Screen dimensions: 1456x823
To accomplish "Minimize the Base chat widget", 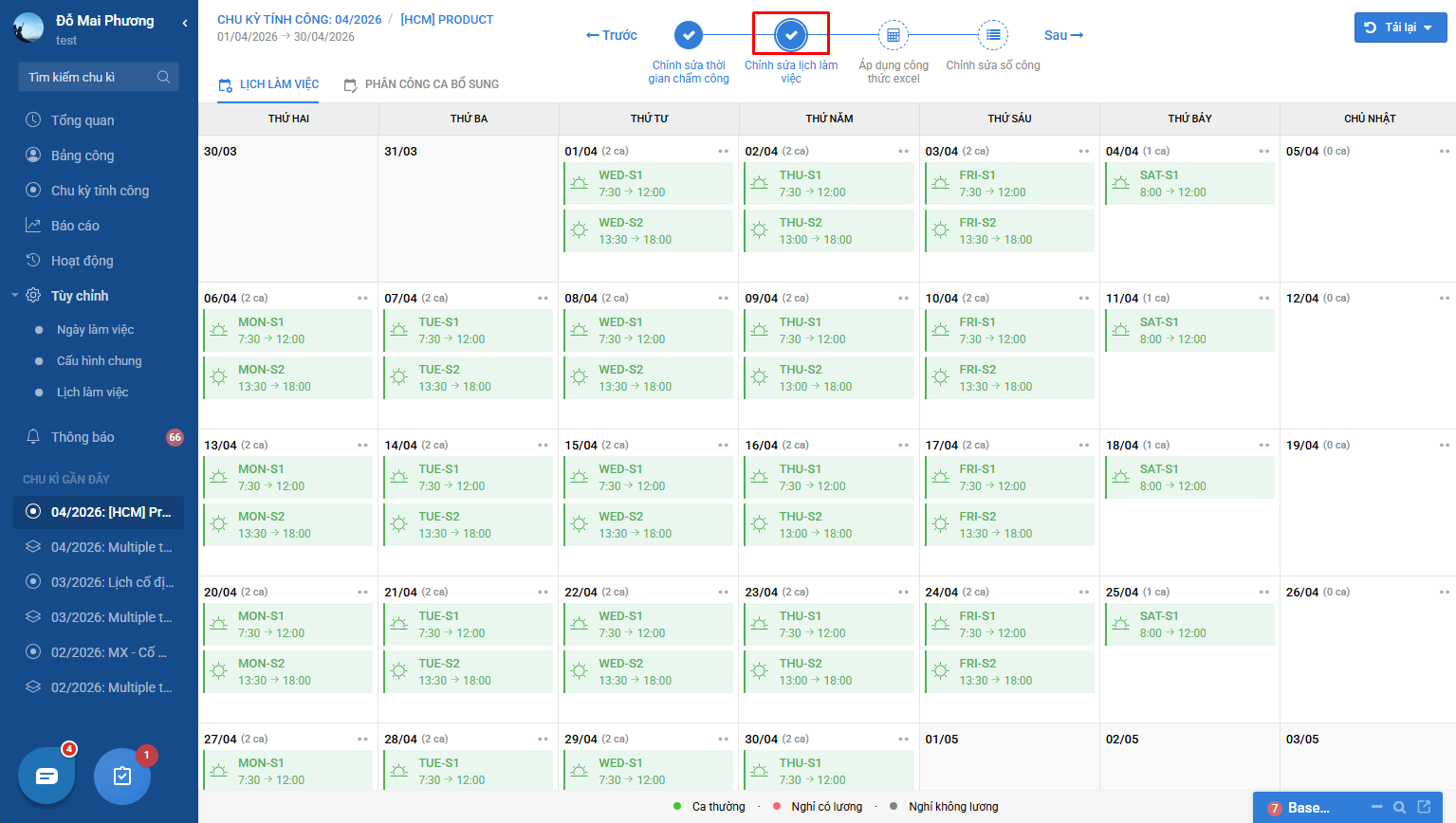I will click(1376, 807).
